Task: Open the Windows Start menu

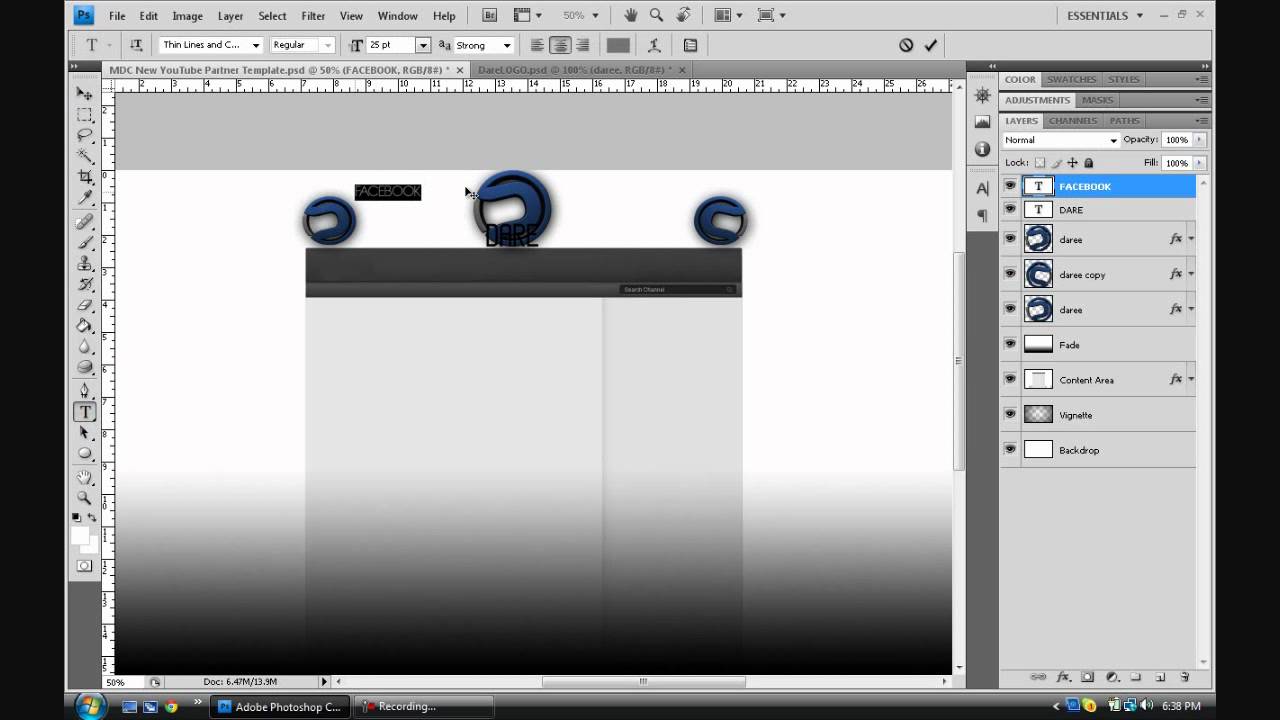Action: point(89,706)
